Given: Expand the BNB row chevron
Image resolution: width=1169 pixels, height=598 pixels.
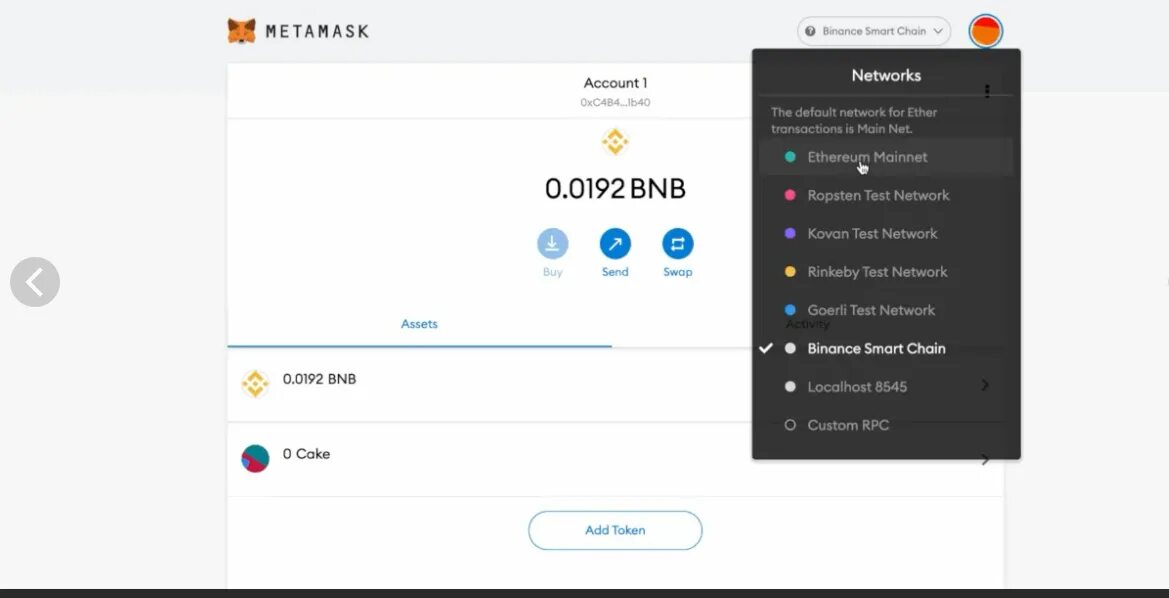Looking at the screenshot, I should point(986,385).
